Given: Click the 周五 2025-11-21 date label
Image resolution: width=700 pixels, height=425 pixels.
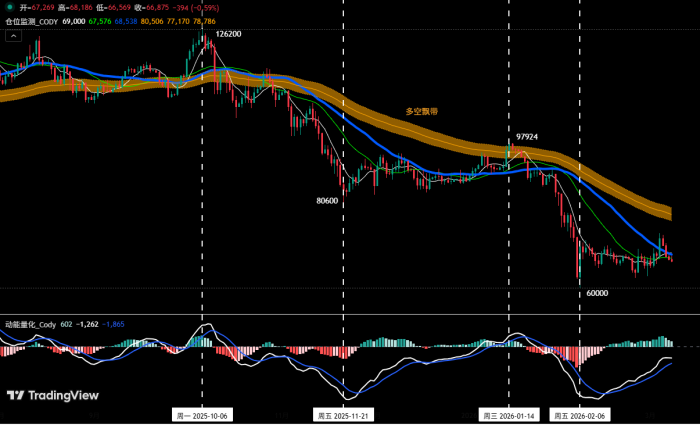Looking at the screenshot, I should pos(344,415).
